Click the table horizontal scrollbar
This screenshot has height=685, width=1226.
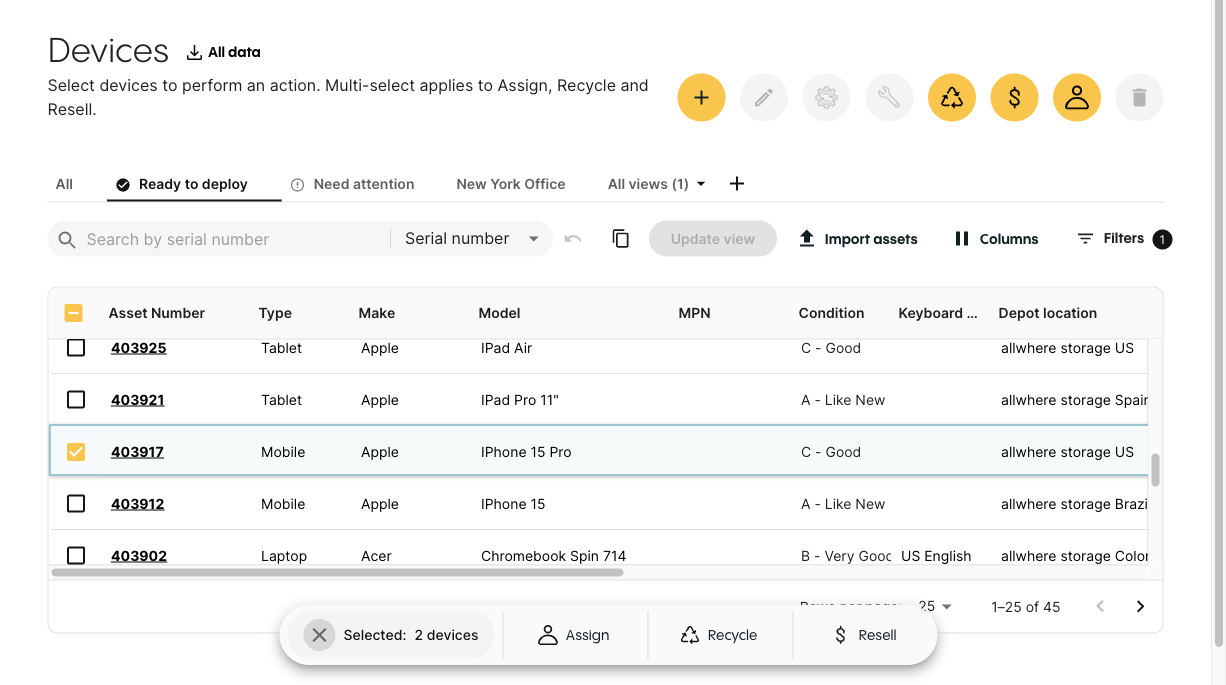pyautogui.click(x=337, y=573)
